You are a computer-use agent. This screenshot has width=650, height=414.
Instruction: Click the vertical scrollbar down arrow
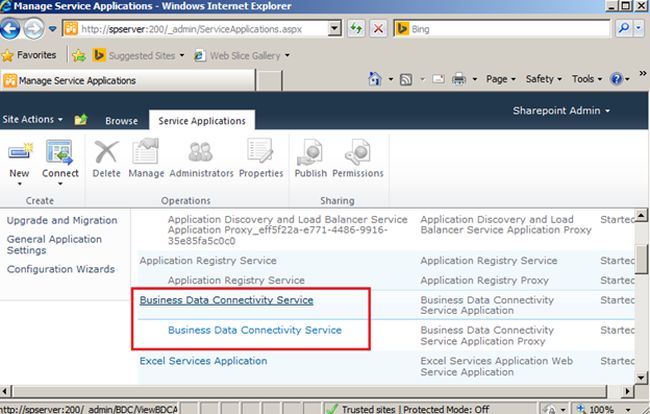[641, 378]
